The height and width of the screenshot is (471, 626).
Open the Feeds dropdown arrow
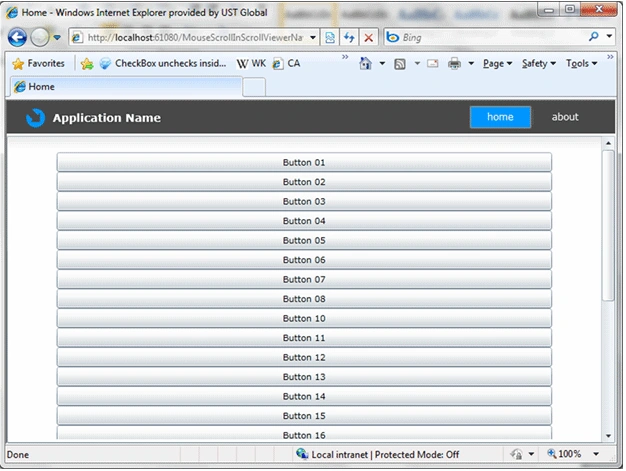[x=417, y=63]
